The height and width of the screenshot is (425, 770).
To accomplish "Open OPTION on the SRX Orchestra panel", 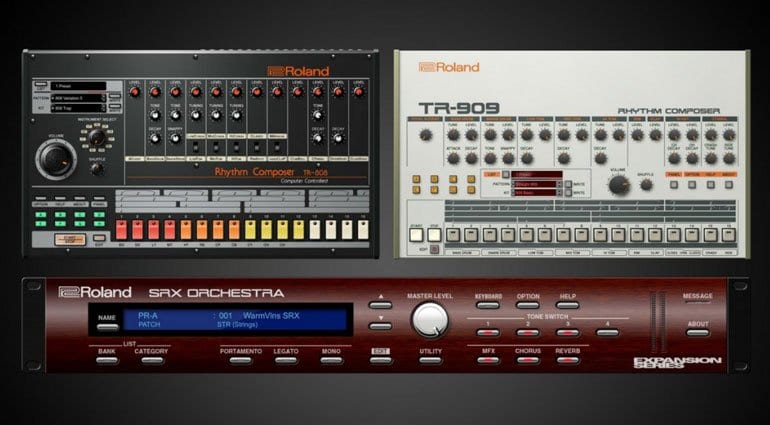I will coord(528,305).
